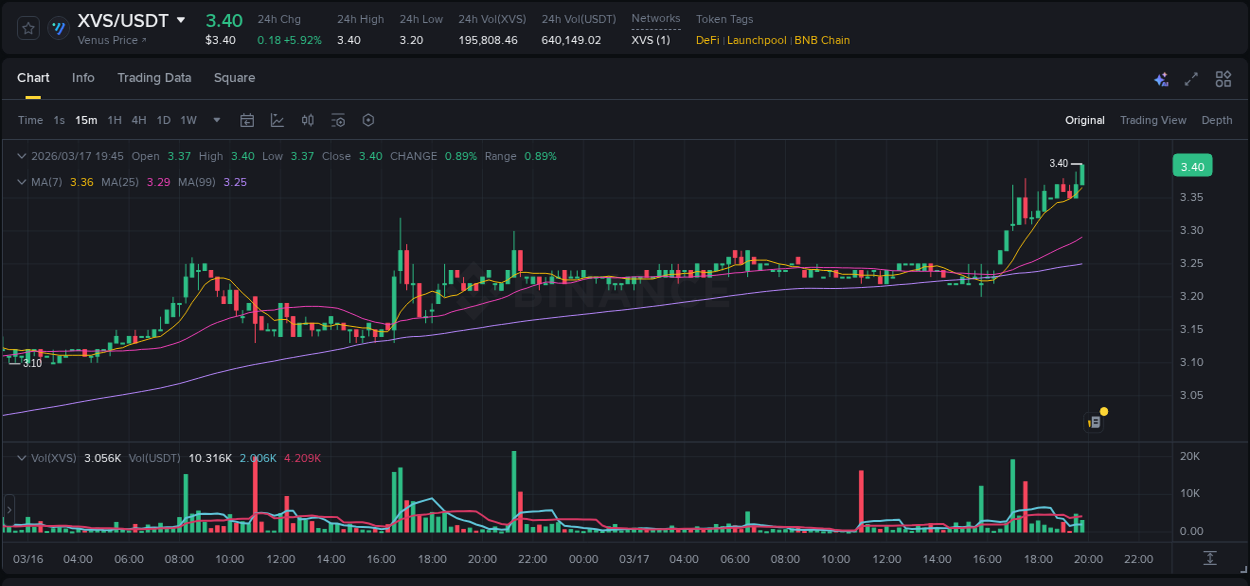Open the widgets grid panel
This screenshot has height=586, width=1250.
(x=1221, y=78)
